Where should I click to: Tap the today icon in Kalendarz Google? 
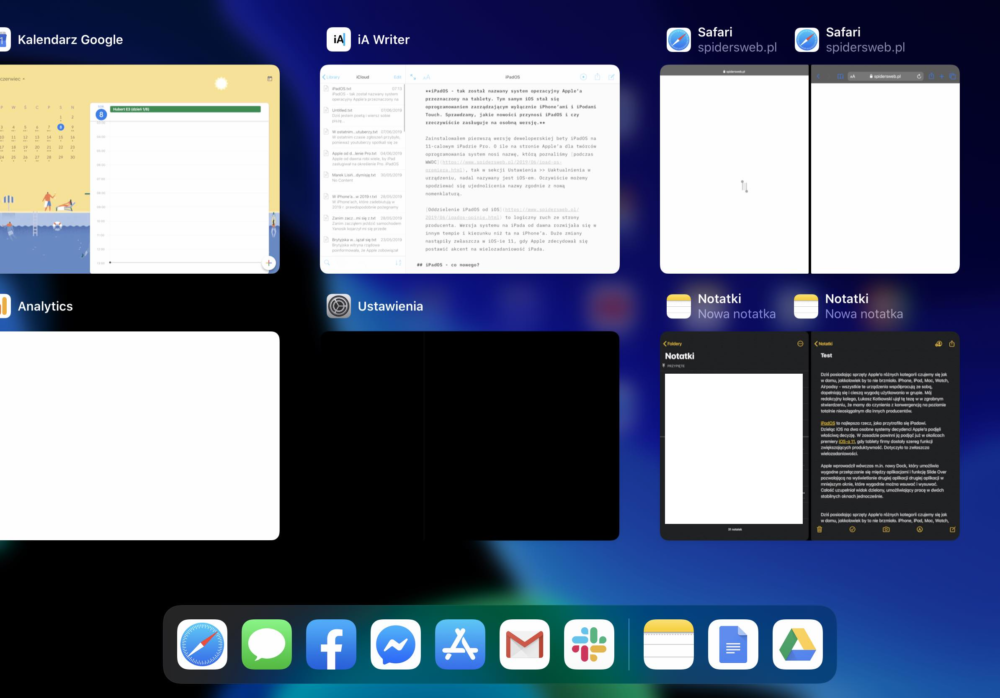click(x=270, y=78)
